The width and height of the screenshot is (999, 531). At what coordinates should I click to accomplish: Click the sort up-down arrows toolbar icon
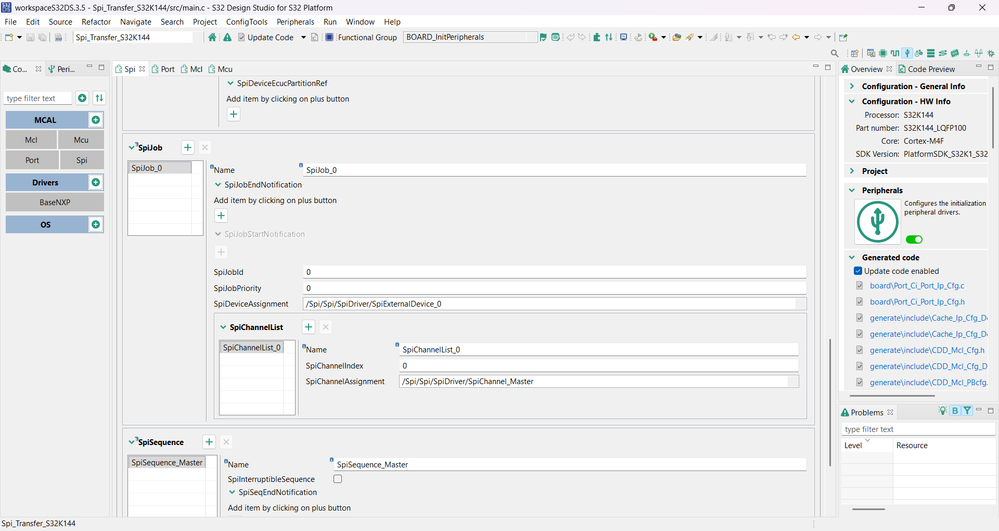pos(608,37)
